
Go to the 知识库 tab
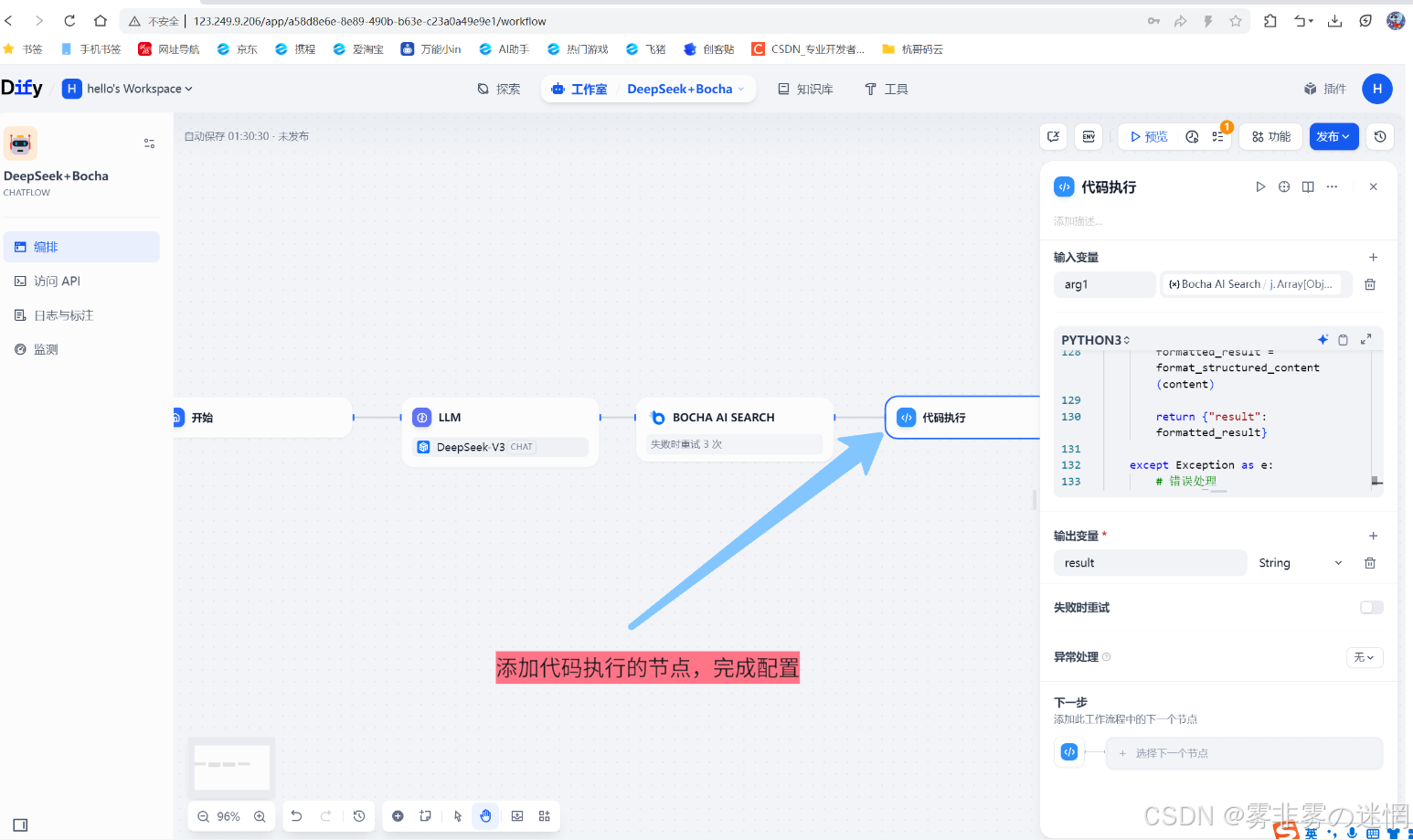[805, 89]
